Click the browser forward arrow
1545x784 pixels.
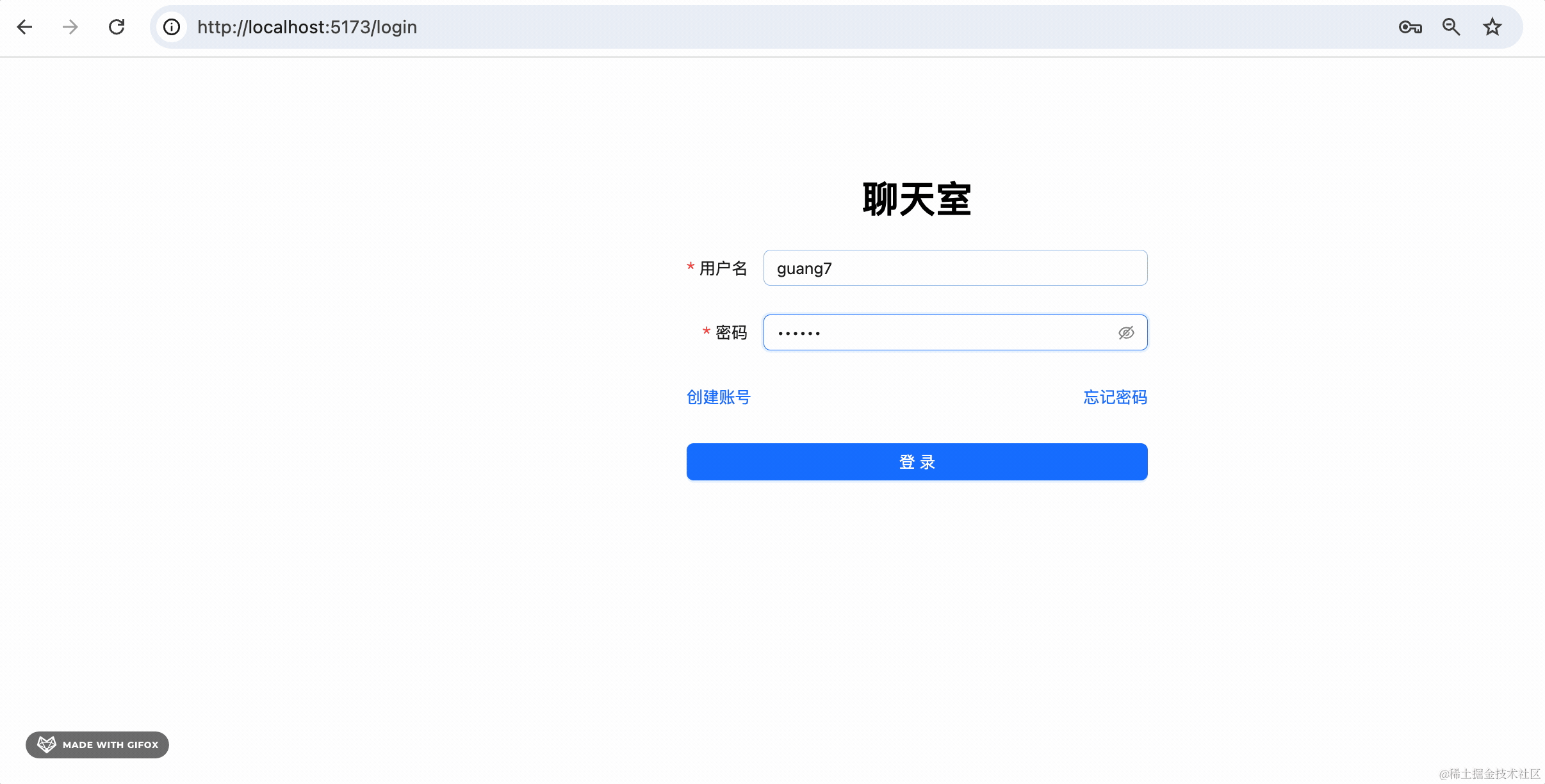(70, 27)
